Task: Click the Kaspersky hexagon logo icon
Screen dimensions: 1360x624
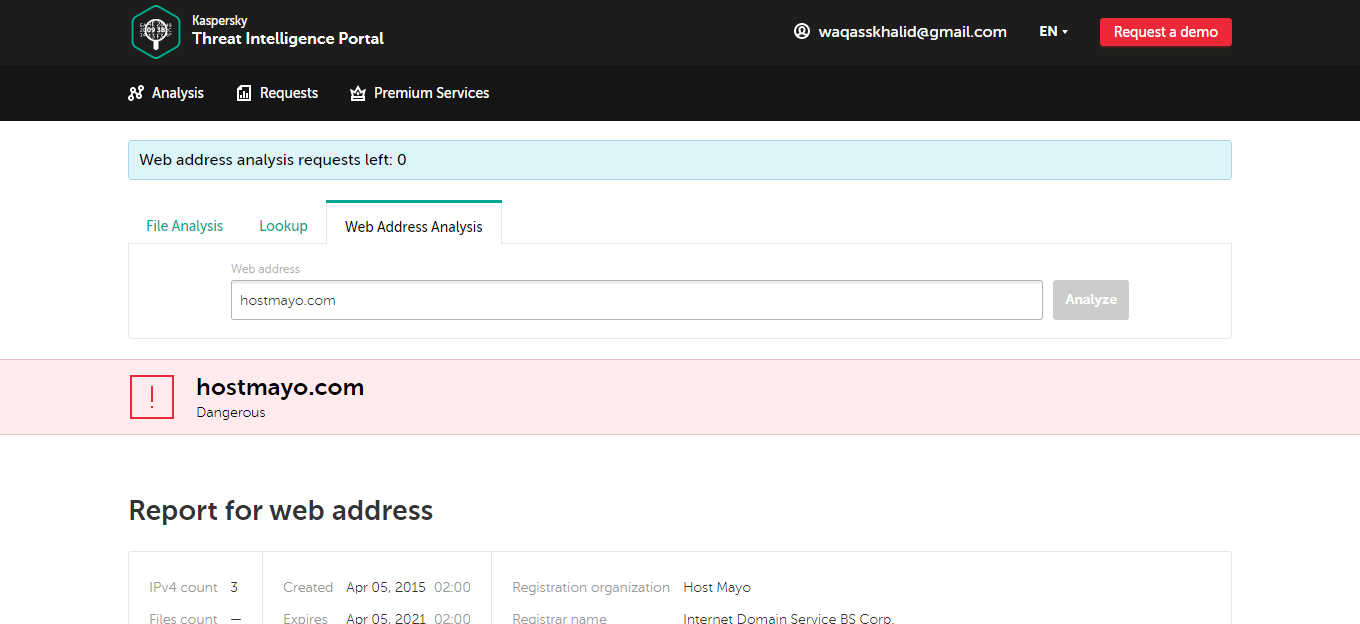Action: (155, 32)
